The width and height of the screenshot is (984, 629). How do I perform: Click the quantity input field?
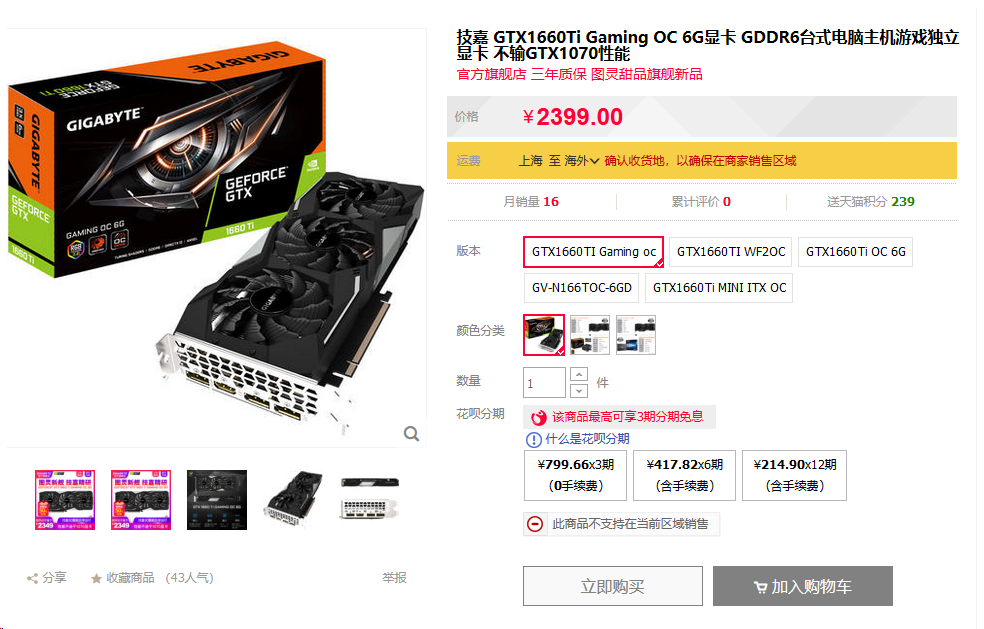coord(544,383)
